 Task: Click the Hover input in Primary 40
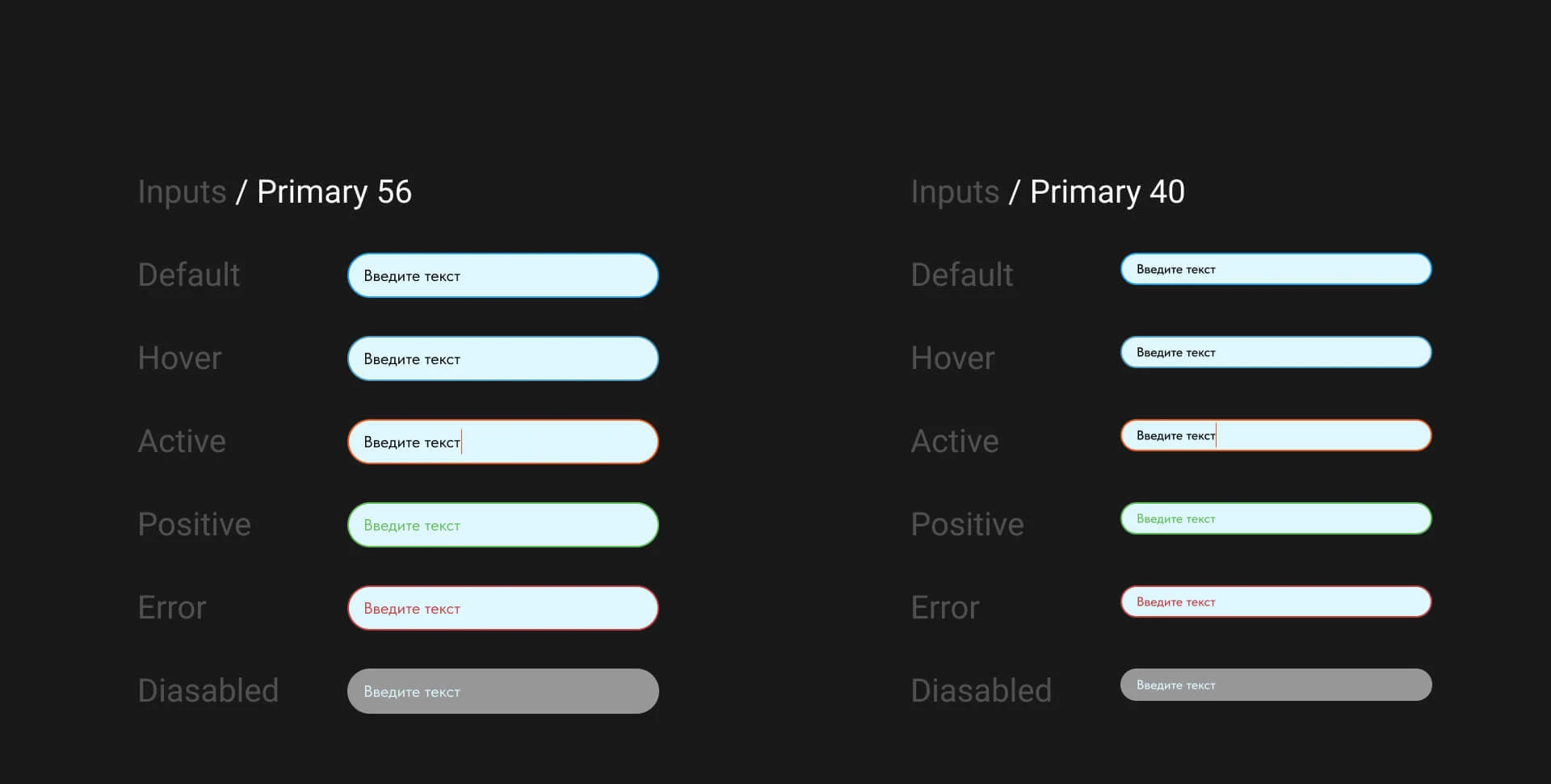pyautogui.click(x=1276, y=352)
